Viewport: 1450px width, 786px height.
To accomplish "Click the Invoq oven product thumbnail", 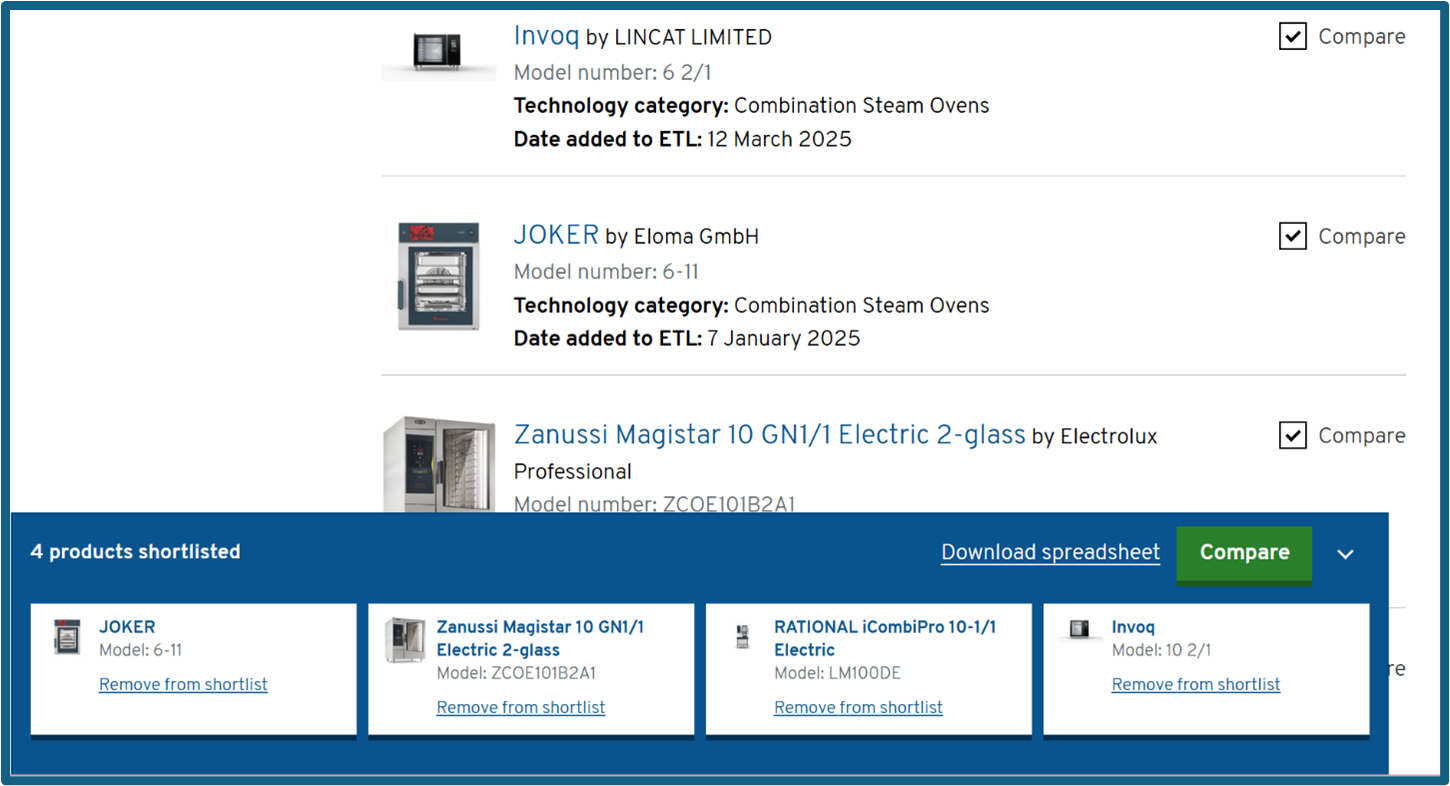I will (439, 52).
